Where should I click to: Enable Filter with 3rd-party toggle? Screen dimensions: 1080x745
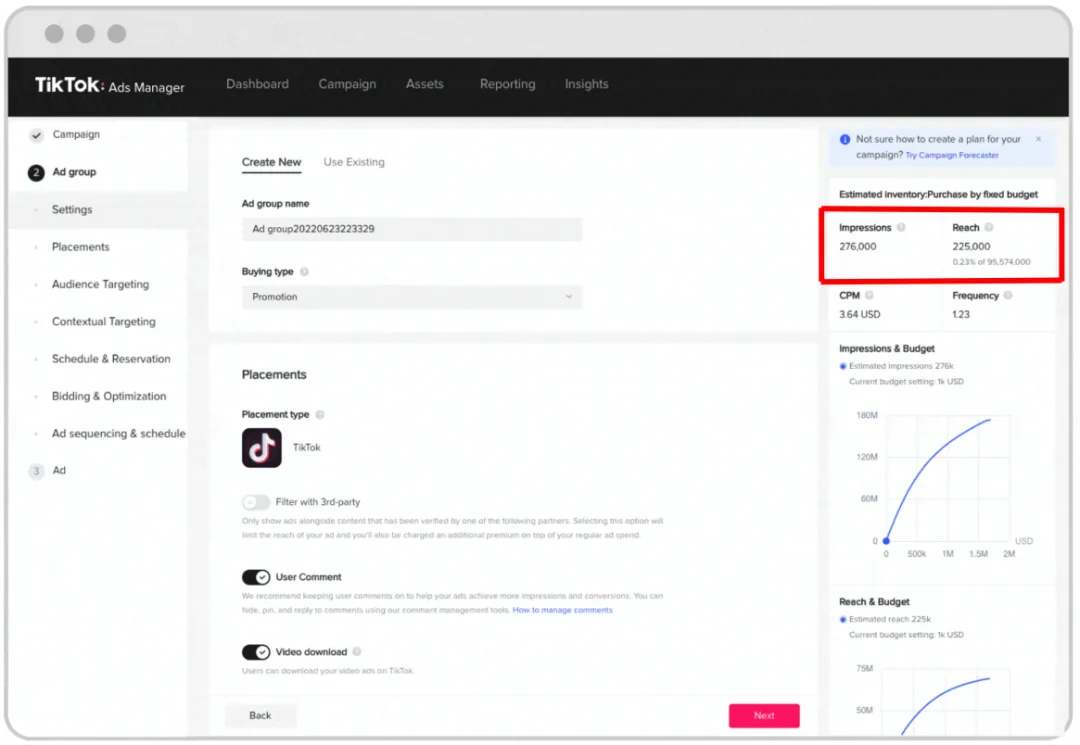pos(256,502)
